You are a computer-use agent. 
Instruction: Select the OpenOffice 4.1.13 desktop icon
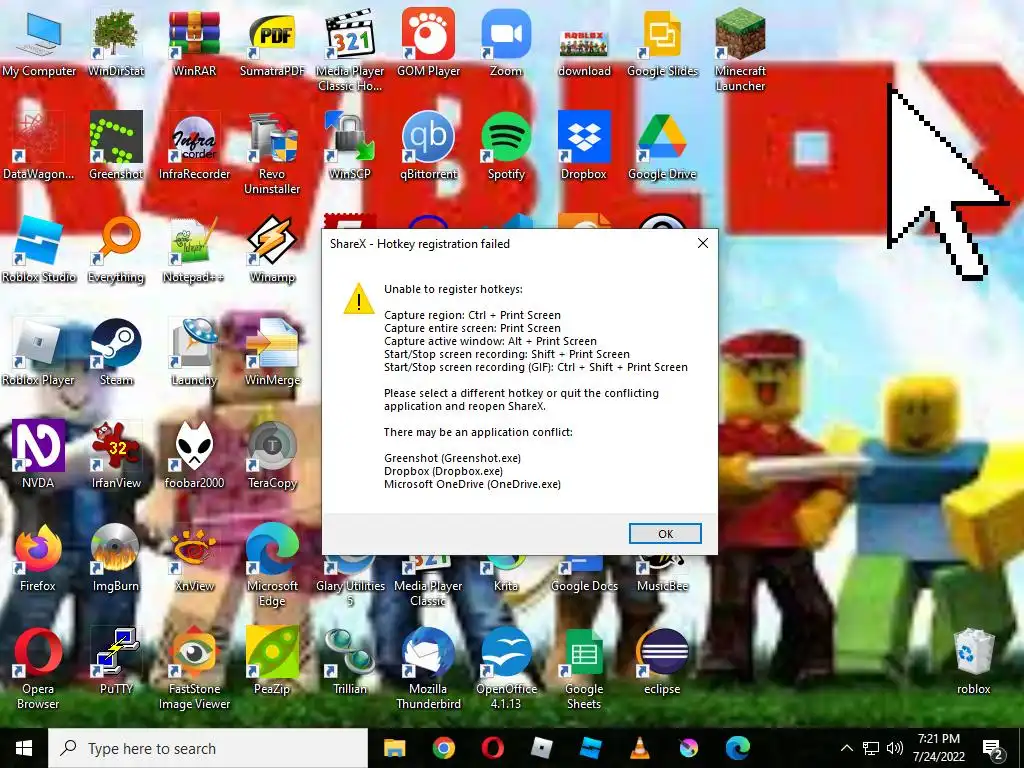pos(506,668)
